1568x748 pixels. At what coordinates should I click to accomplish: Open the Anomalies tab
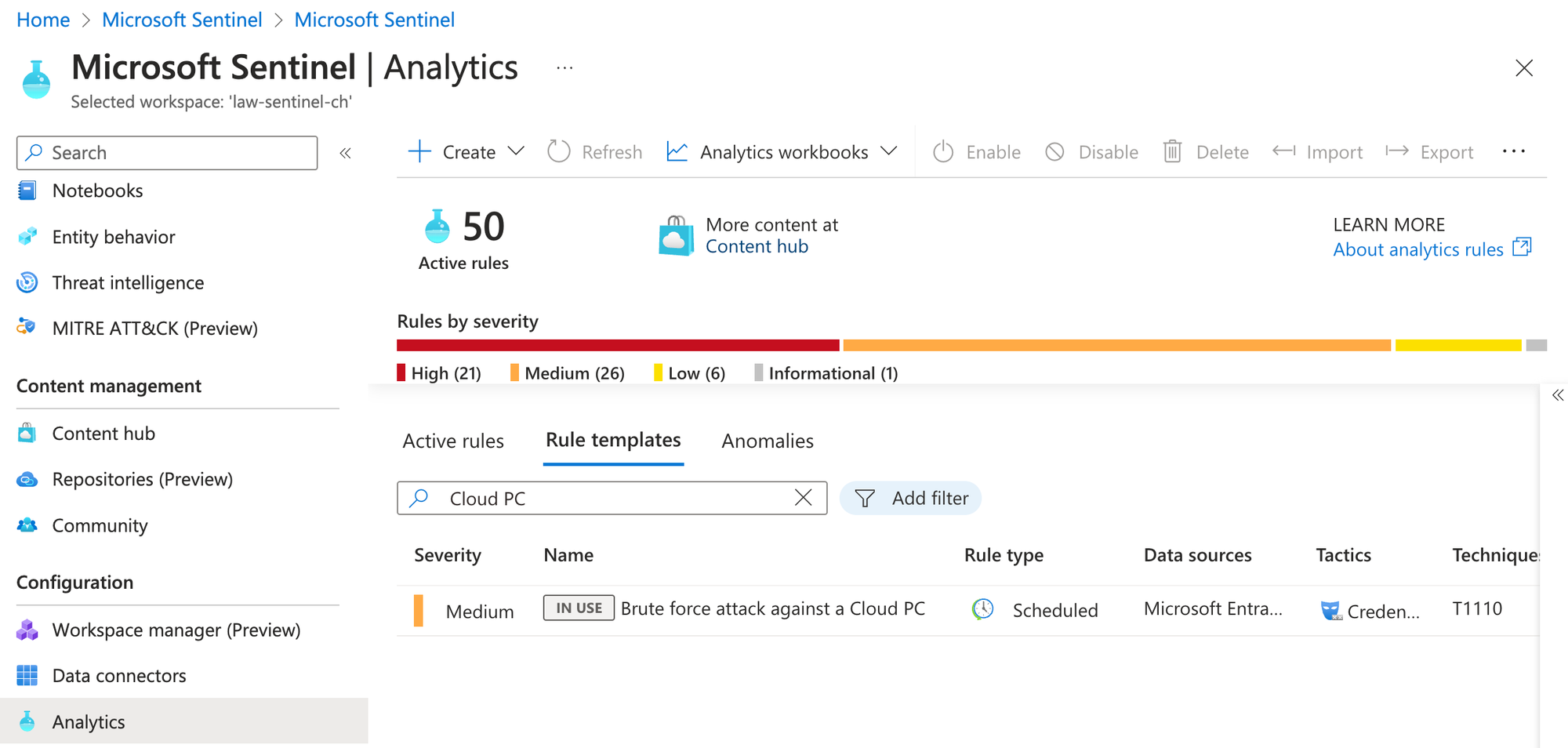tap(768, 441)
